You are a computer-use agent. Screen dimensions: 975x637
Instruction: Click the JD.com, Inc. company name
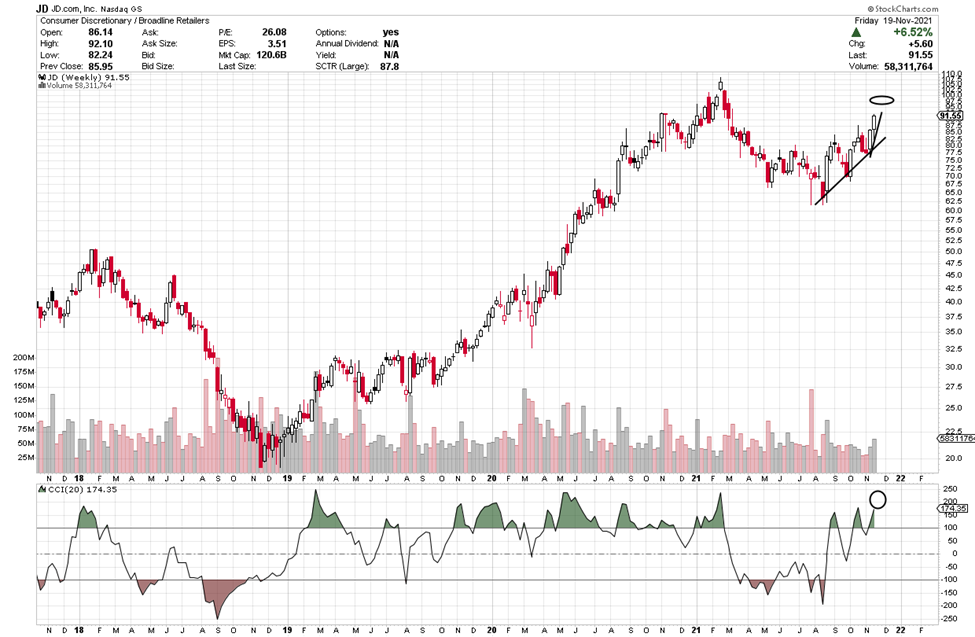74,9
